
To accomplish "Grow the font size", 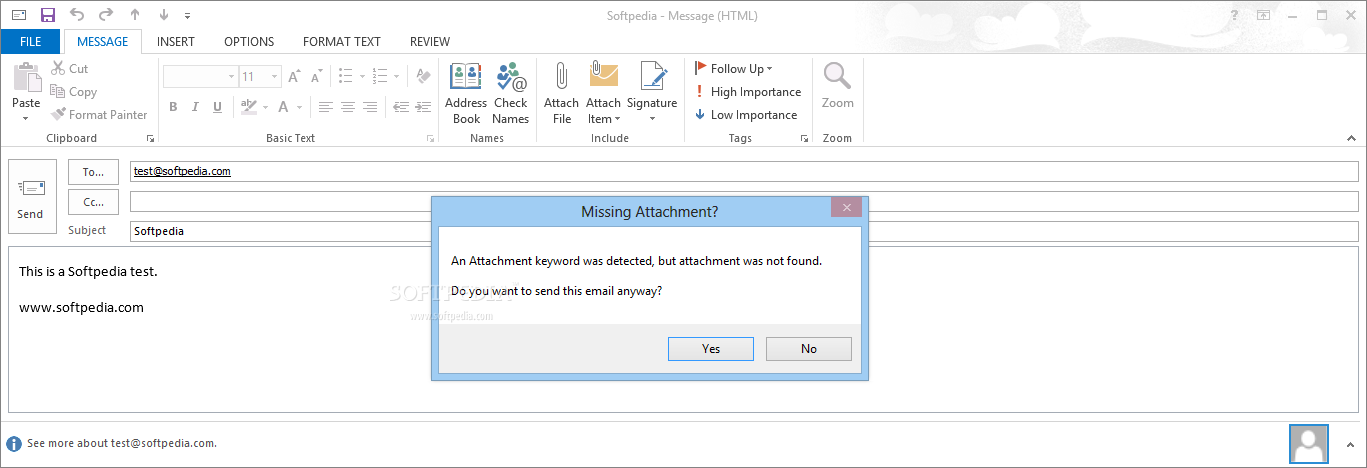I will coord(295,76).
